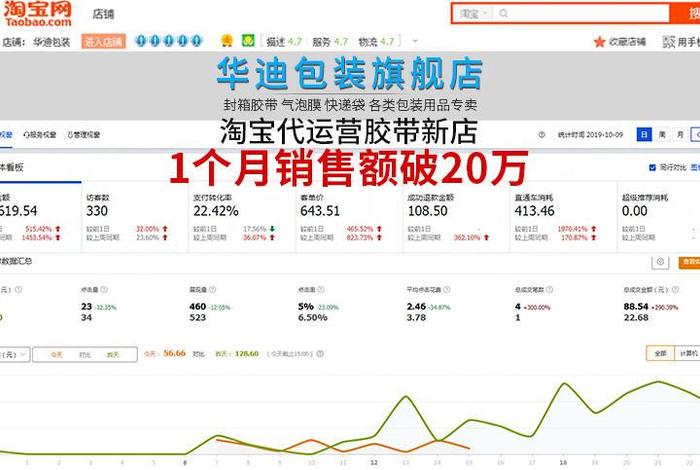This screenshot has width=700, height=470.
Task: Click the 华迪包装 shop name
Action: point(52,42)
